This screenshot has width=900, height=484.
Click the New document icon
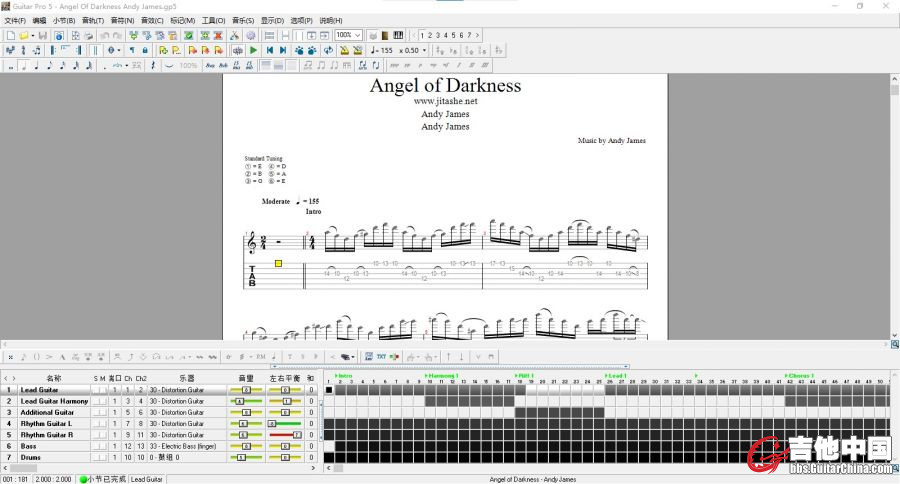pyautogui.click(x=9, y=35)
